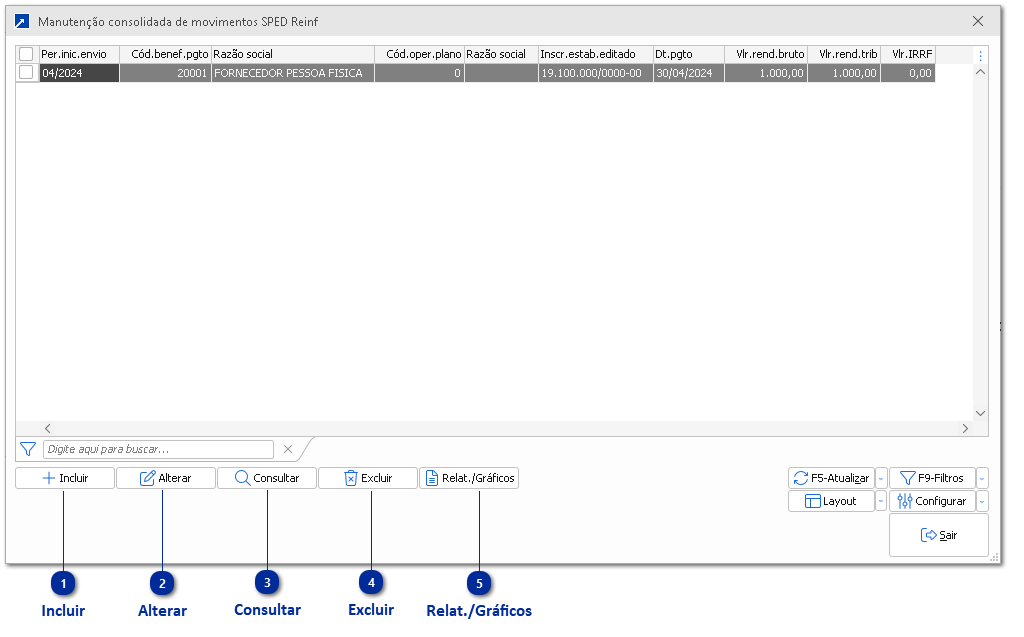This screenshot has height=637, width=1024.
Task: Select the cell 'FORNECEDOR PESSOA FISICA'
Action: [x=293, y=73]
